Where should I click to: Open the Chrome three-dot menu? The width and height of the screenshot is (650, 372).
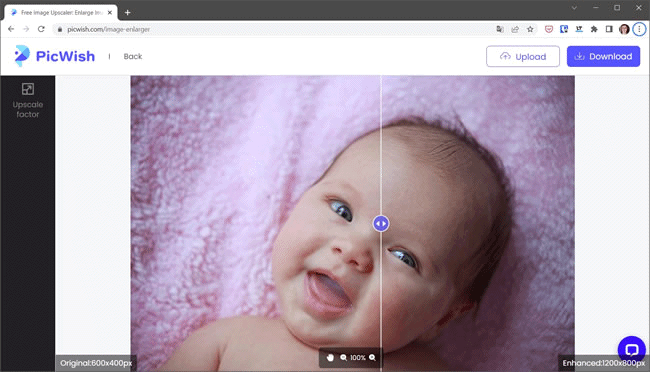pos(639,29)
